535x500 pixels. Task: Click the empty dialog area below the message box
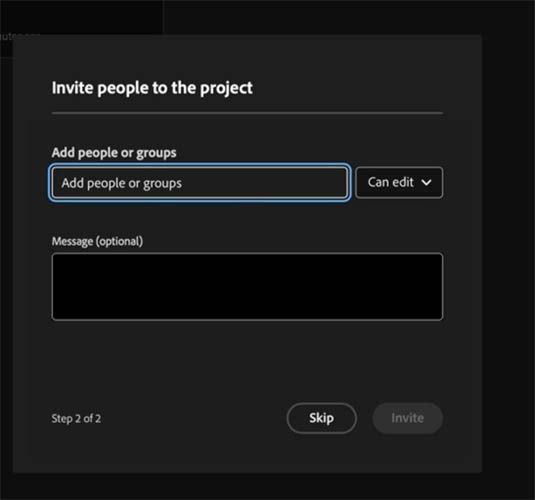click(x=247, y=360)
